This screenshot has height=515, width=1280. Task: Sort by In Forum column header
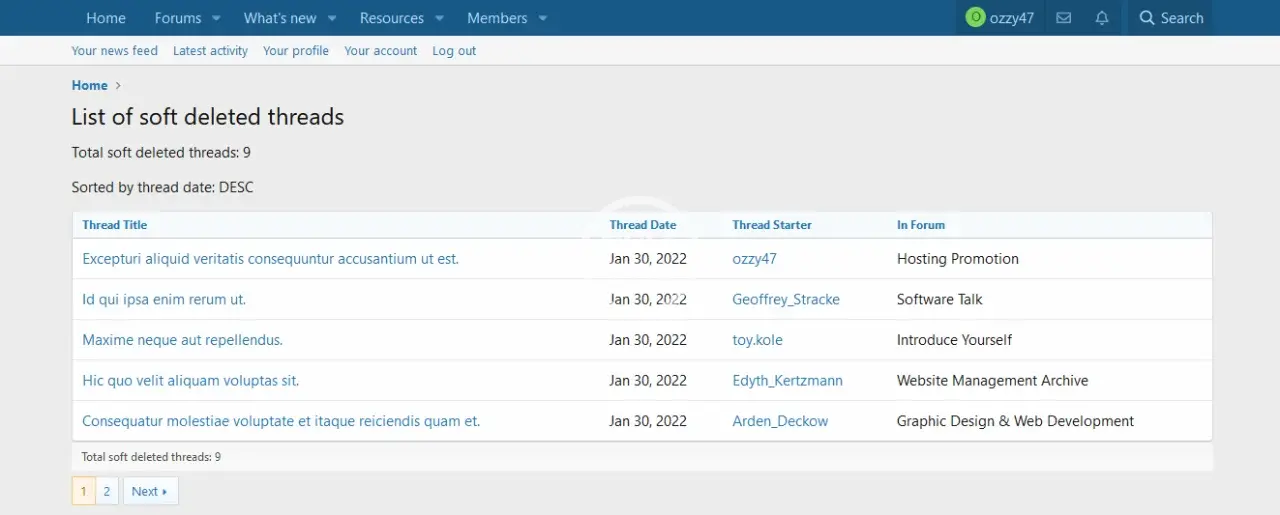920,225
